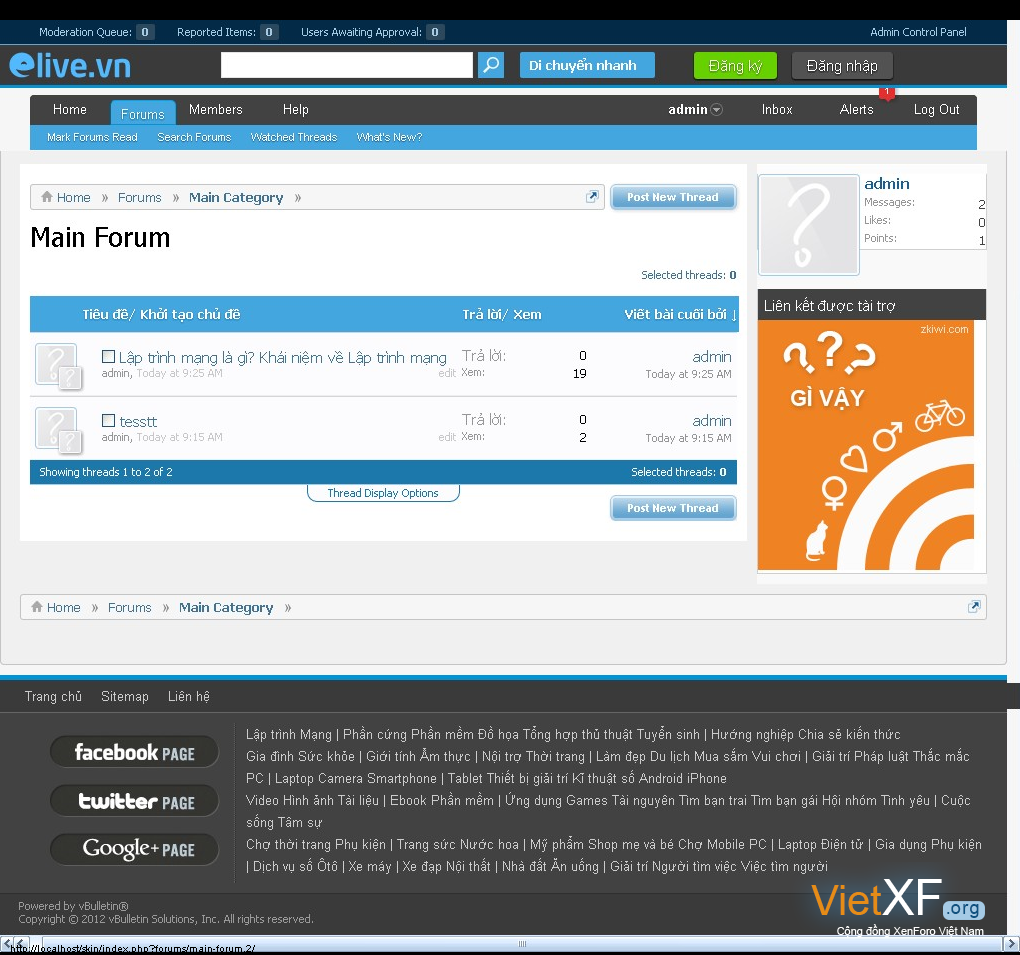Click Main Category in top breadcrumb
The width and height of the screenshot is (1020, 955).
click(x=235, y=197)
